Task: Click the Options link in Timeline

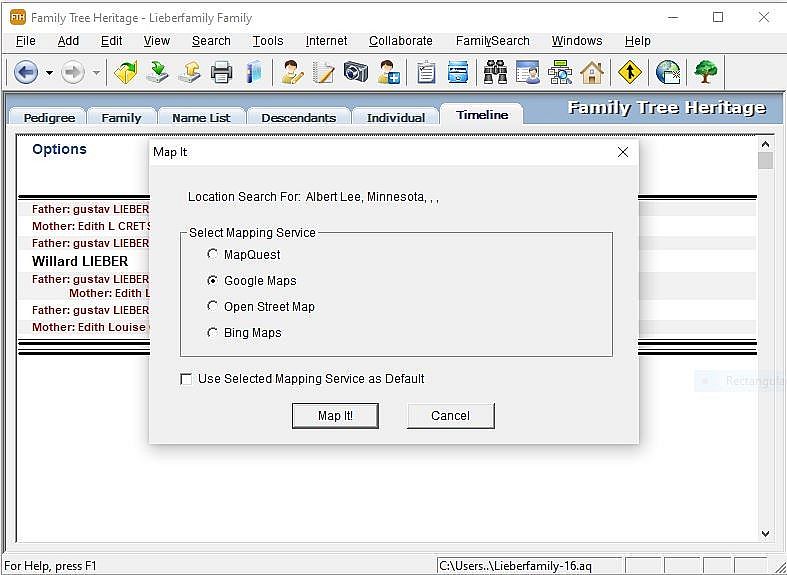Action: pos(59,149)
